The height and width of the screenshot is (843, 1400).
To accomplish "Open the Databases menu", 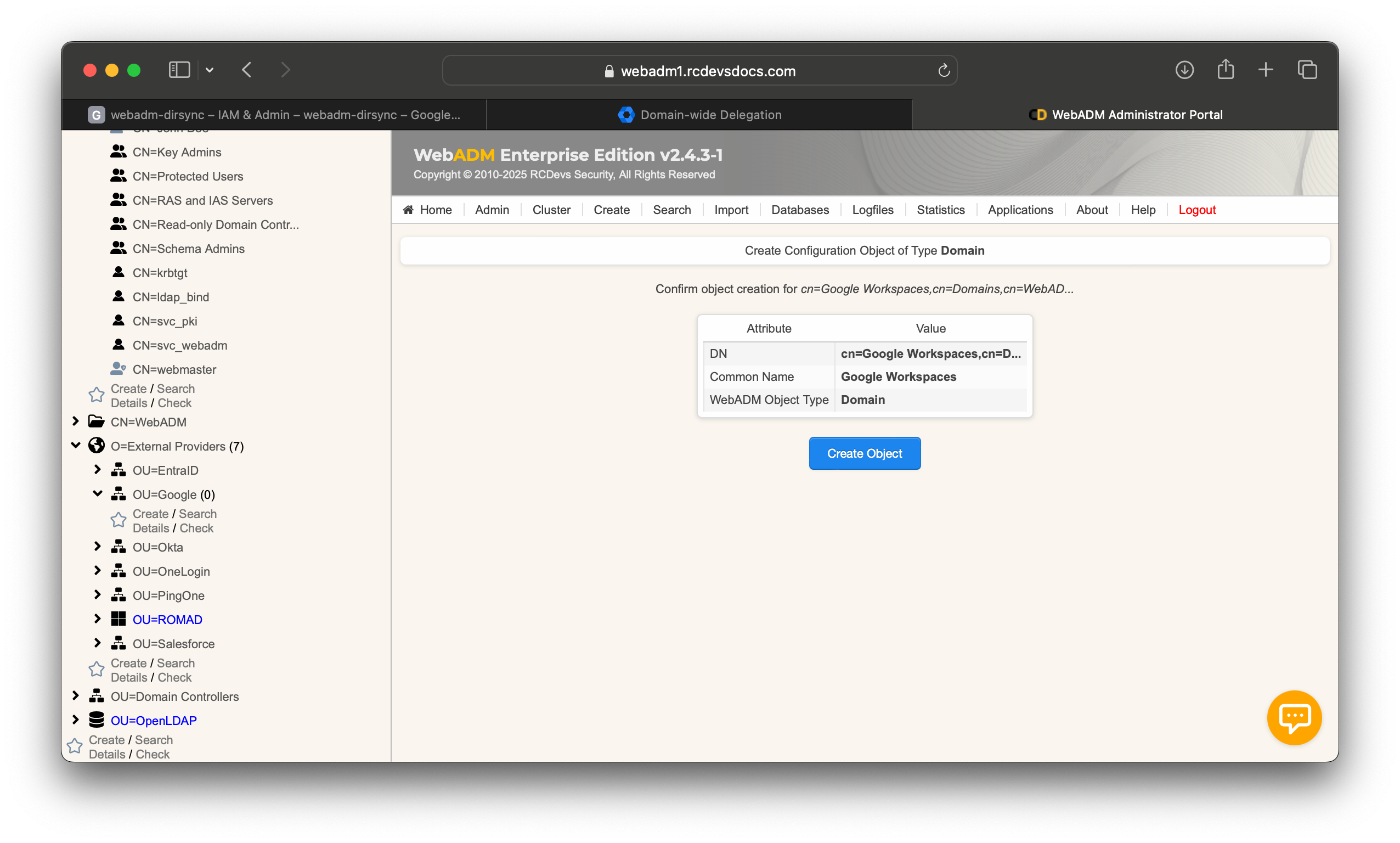I will pos(799,210).
